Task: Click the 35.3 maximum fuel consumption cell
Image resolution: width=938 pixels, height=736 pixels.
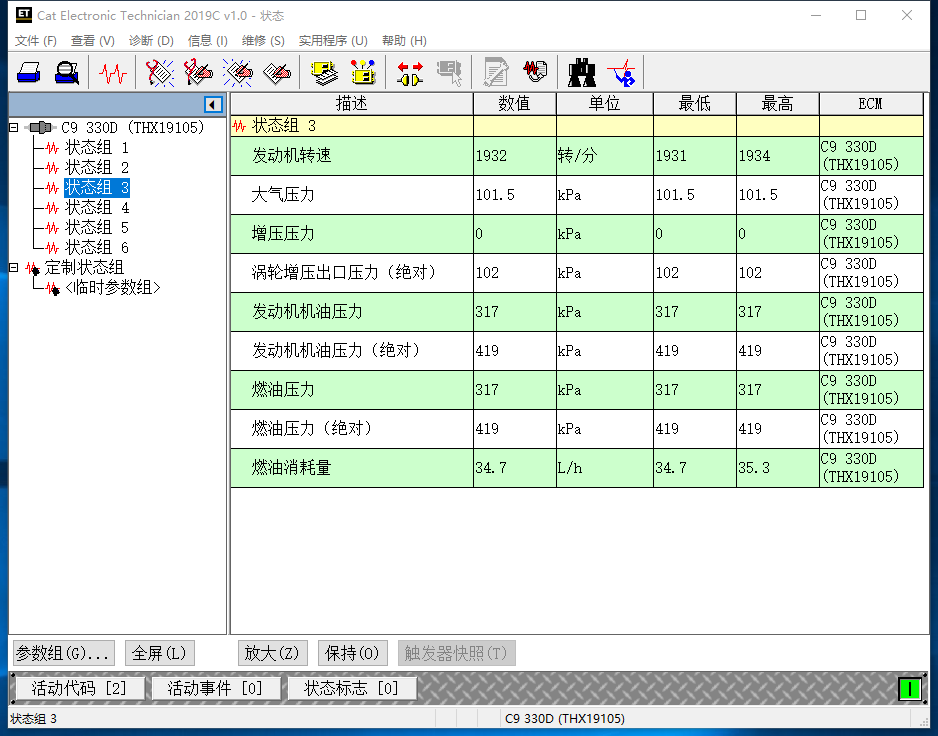Action: pos(778,468)
